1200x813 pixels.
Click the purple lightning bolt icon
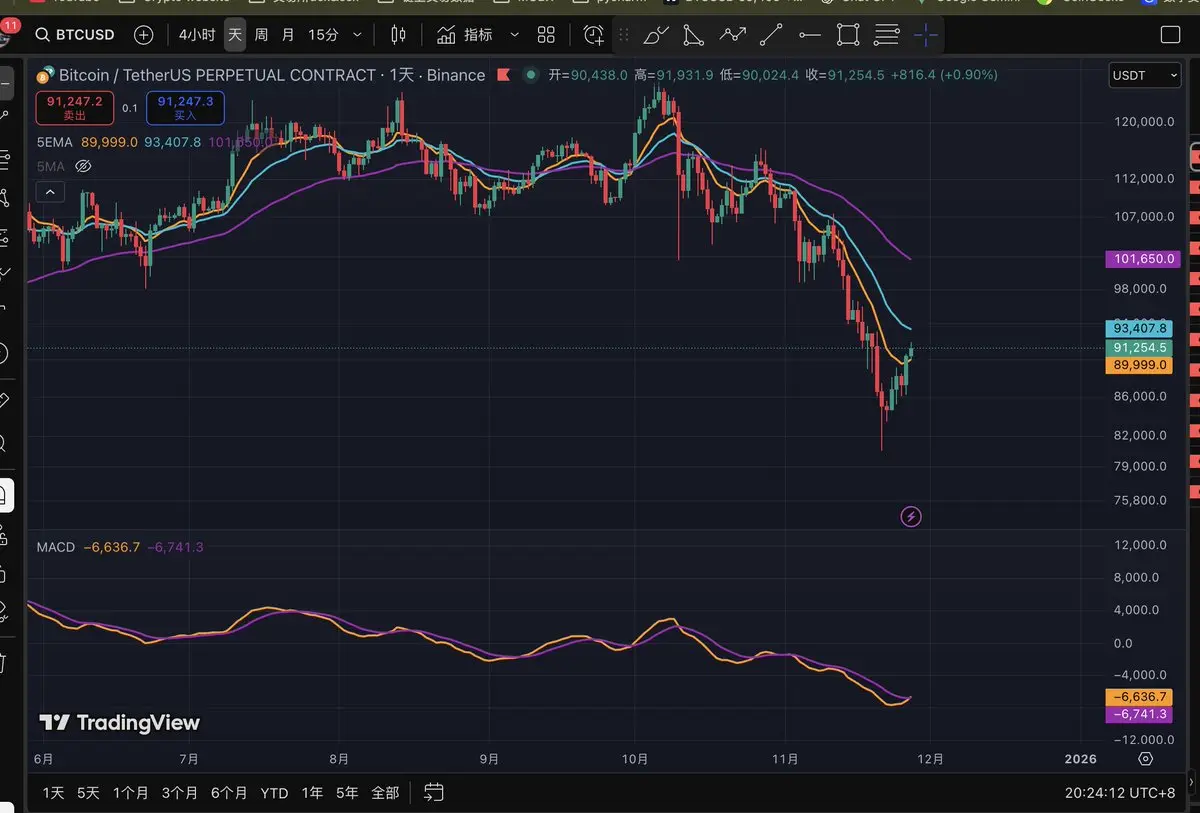[911, 517]
